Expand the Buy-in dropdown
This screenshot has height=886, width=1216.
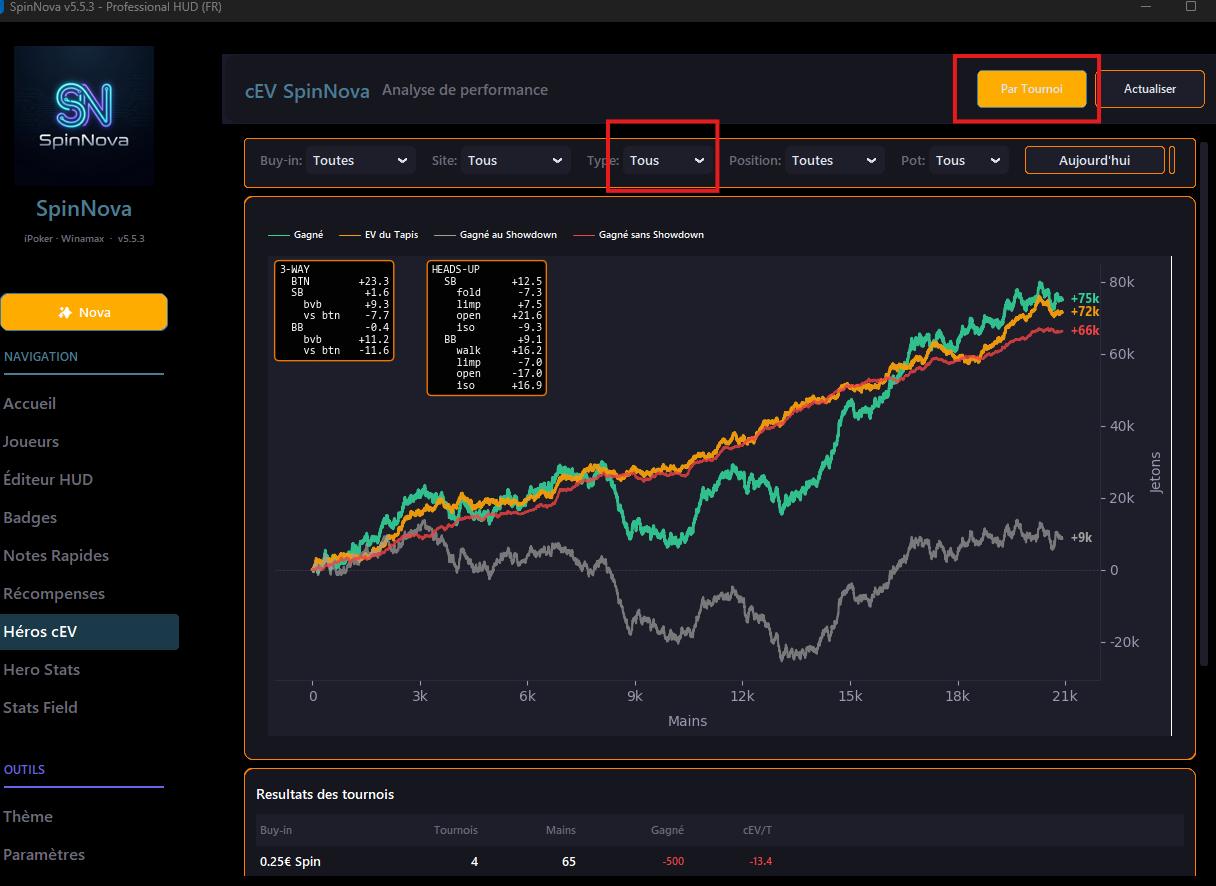tap(361, 160)
